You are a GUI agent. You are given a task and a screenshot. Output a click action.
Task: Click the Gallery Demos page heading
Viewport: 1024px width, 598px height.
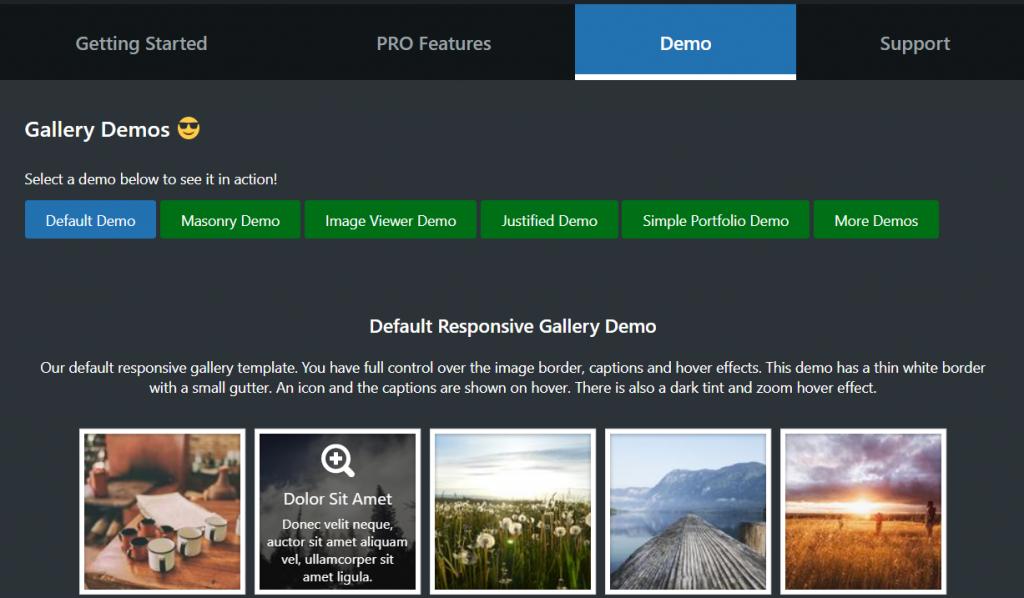[x=97, y=129]
